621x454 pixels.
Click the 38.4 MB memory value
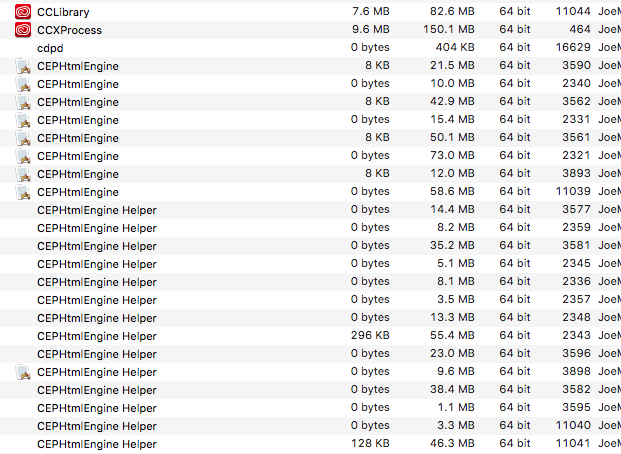[452, 390]
